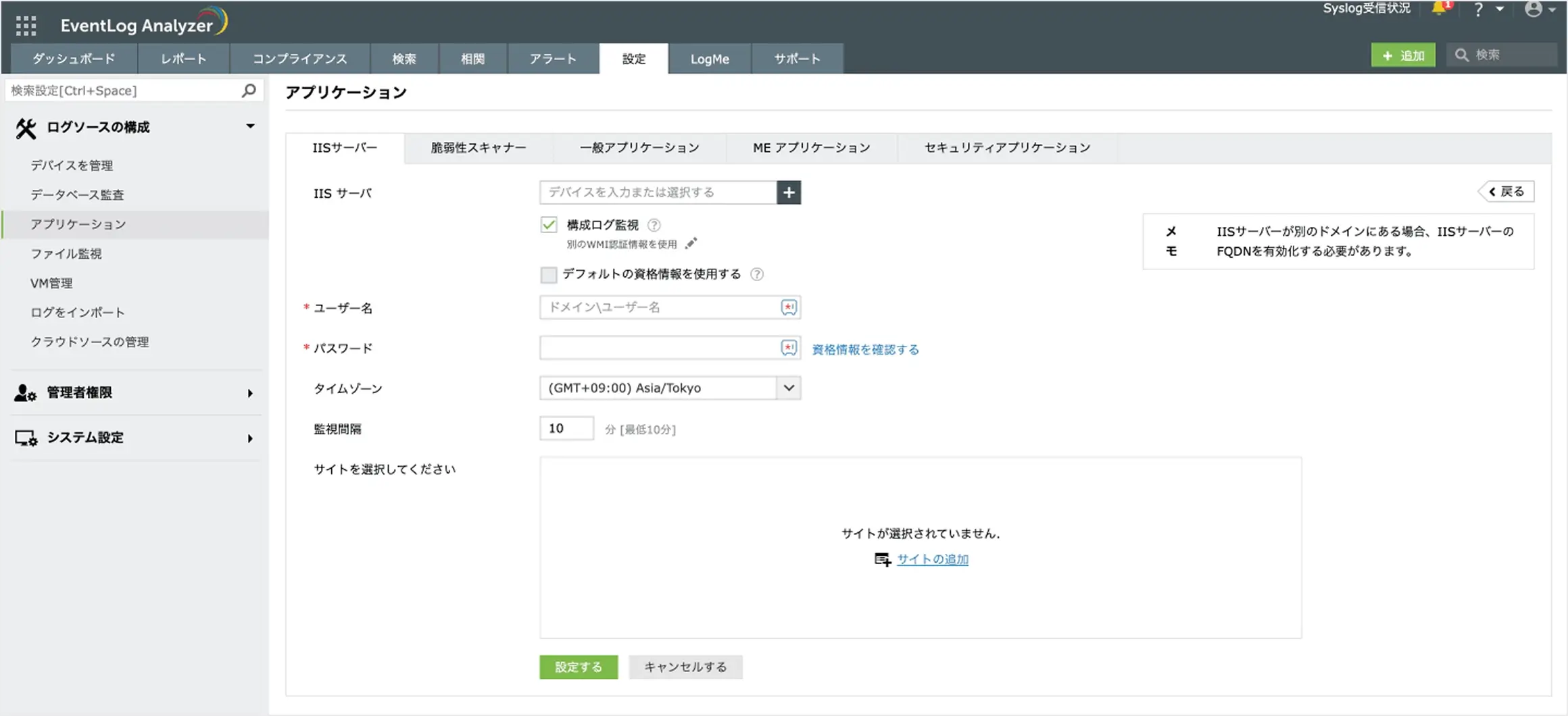Open the サポート tab

[x=798, y=59]
